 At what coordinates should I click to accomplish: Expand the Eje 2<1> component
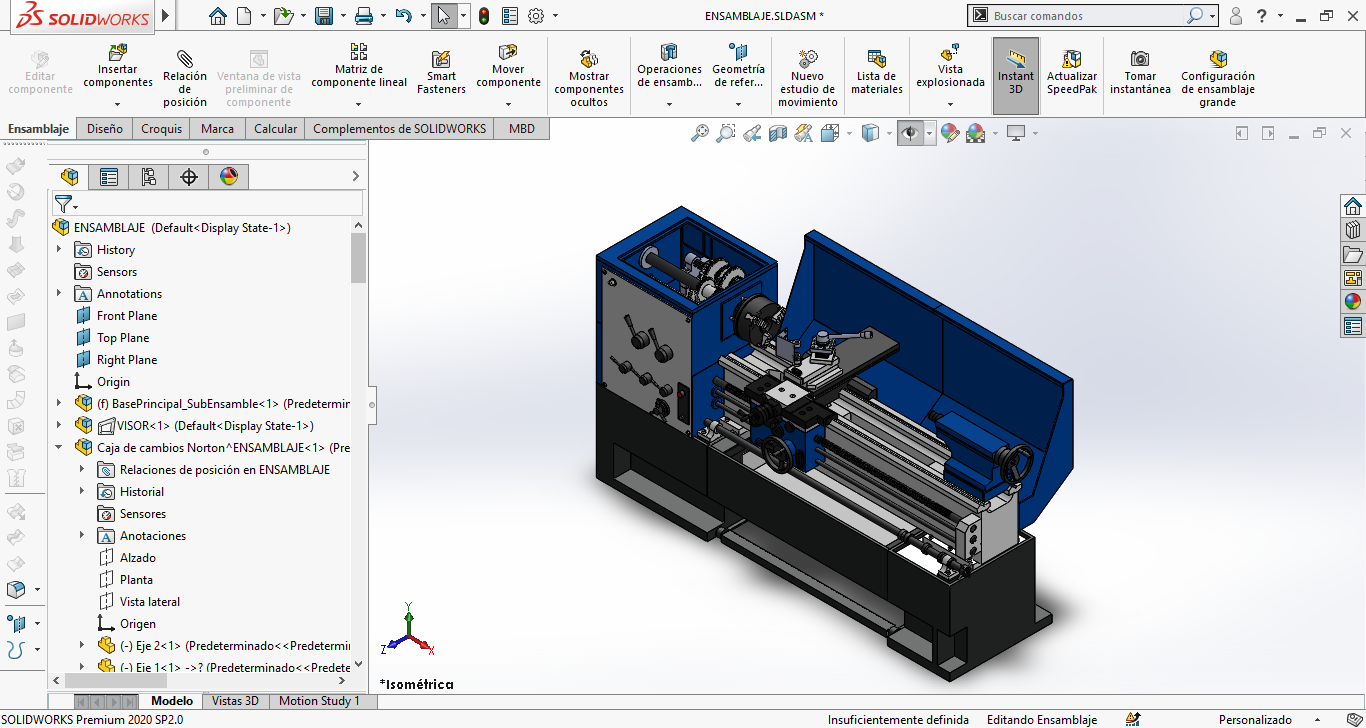[82, 645]
